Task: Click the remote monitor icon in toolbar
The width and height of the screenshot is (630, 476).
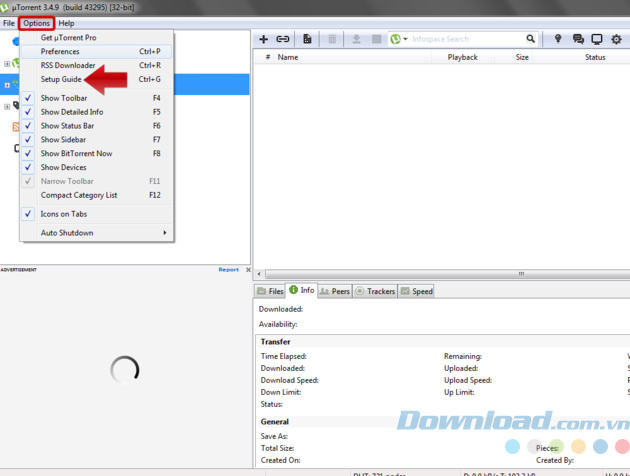Action: pyautogui.click(x=597, y=39)
